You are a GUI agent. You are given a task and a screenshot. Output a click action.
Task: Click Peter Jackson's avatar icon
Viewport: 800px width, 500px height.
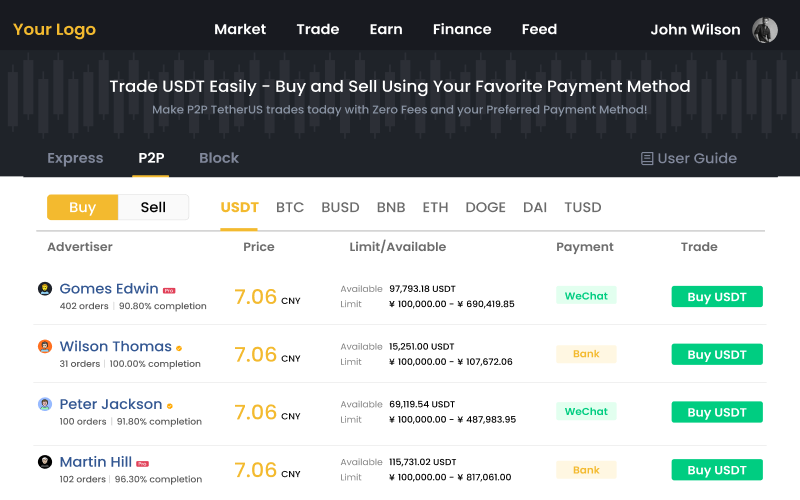point(45,404)
